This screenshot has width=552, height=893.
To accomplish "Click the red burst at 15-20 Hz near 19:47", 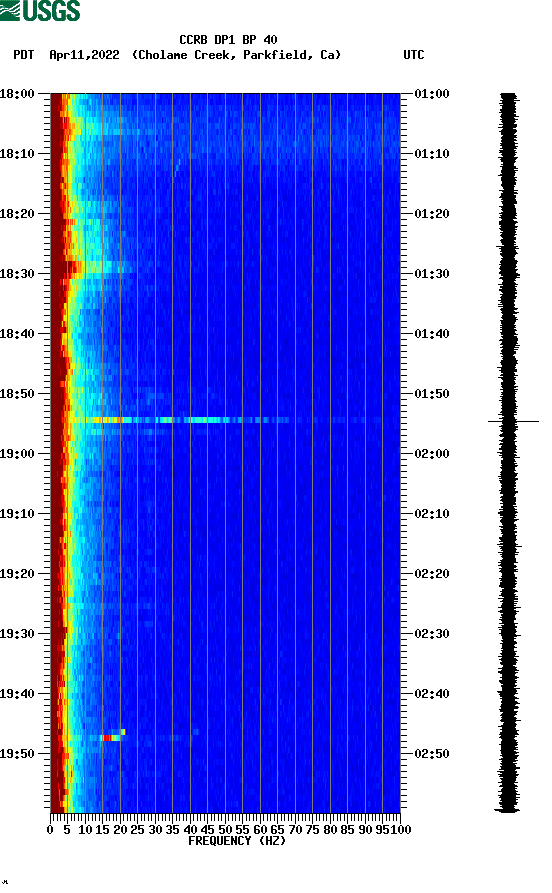I will pos(112,738).
